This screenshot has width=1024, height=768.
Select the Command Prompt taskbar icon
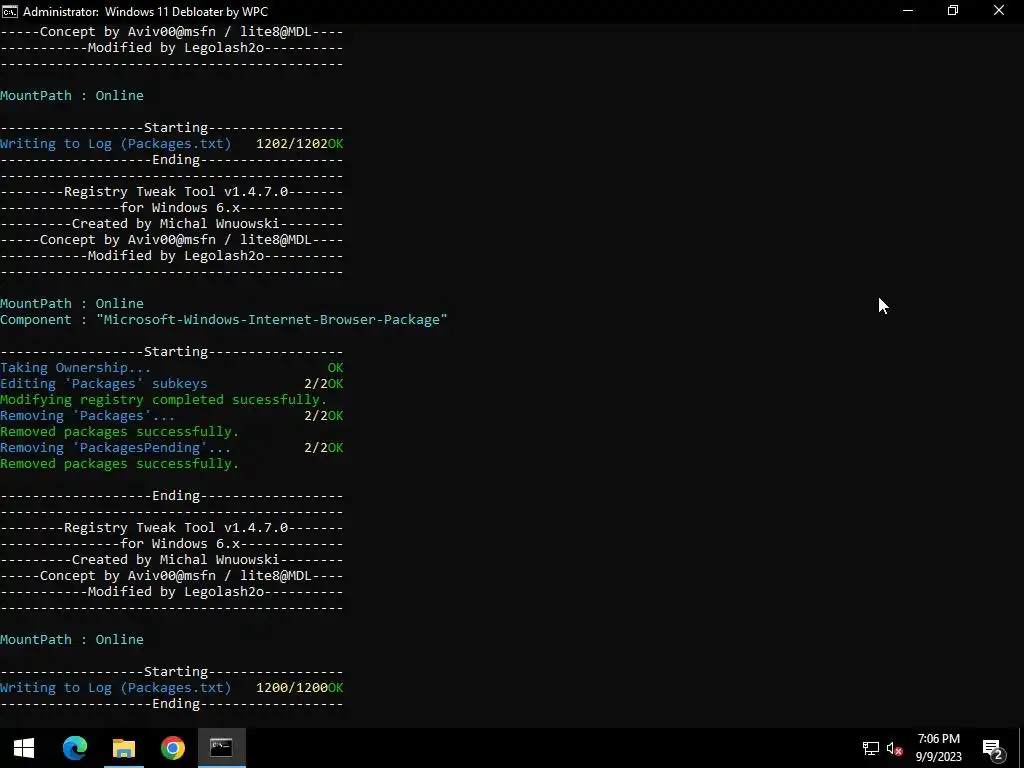(x=221, y=748)
